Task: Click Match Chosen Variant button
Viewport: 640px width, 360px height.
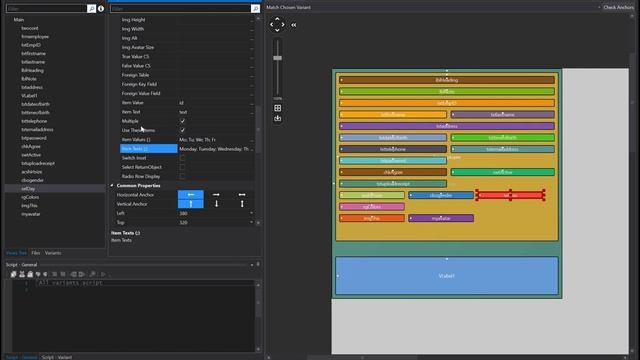Action: pos(289,7)
